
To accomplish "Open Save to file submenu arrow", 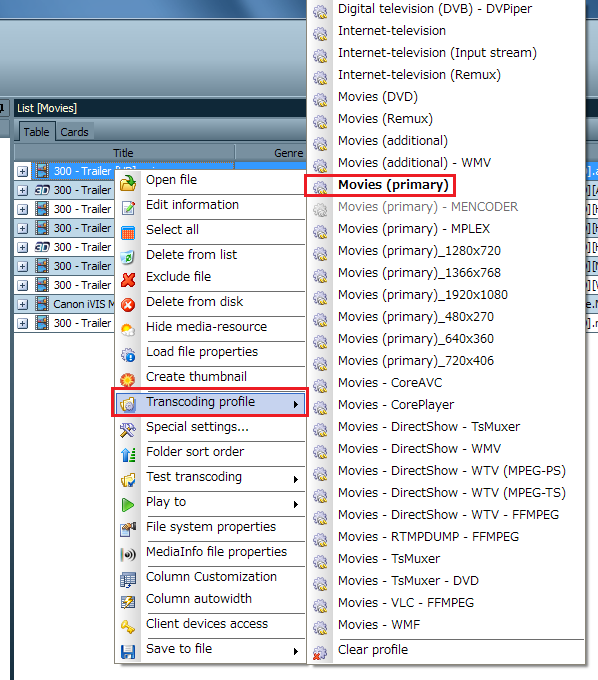I will coord(296,651).
